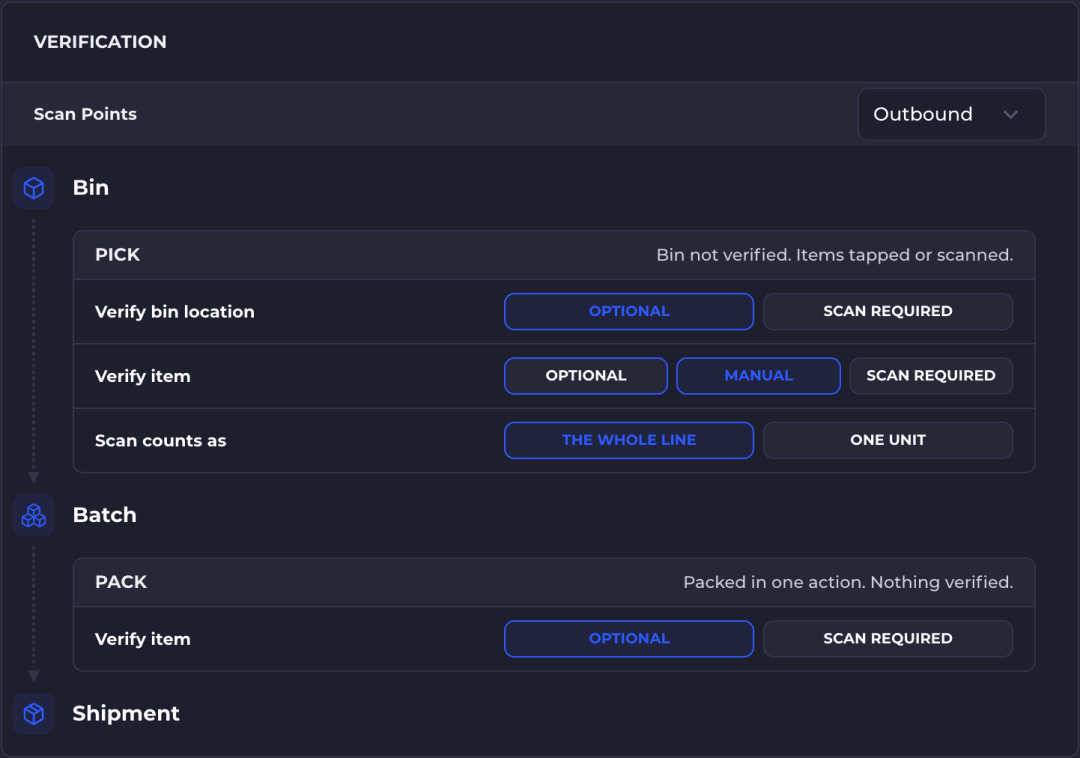
Task: Set Pick Verify item to Scan Required
Action: (931, 376)
